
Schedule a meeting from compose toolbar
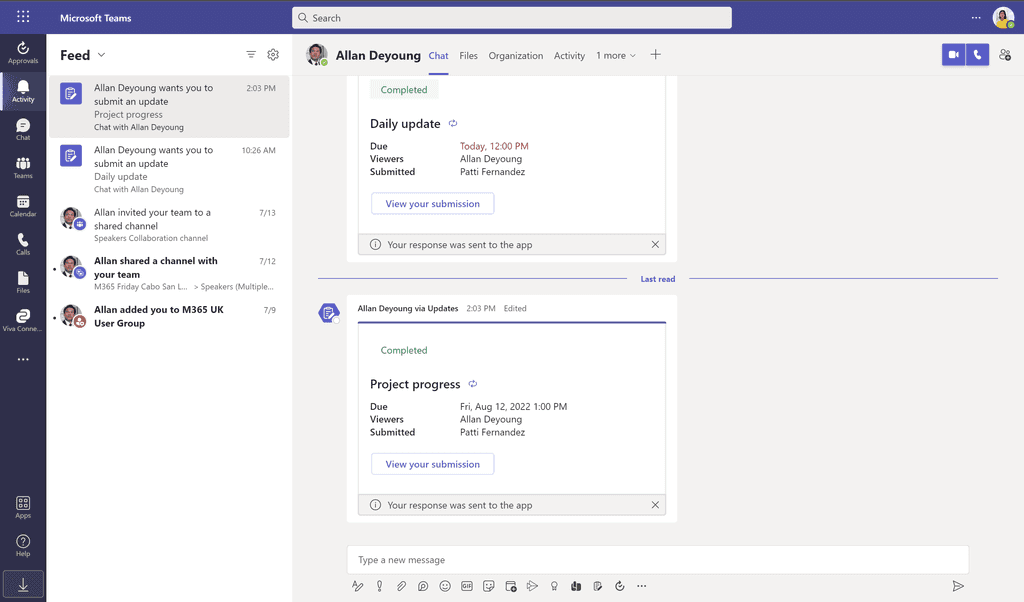point(511,586)
